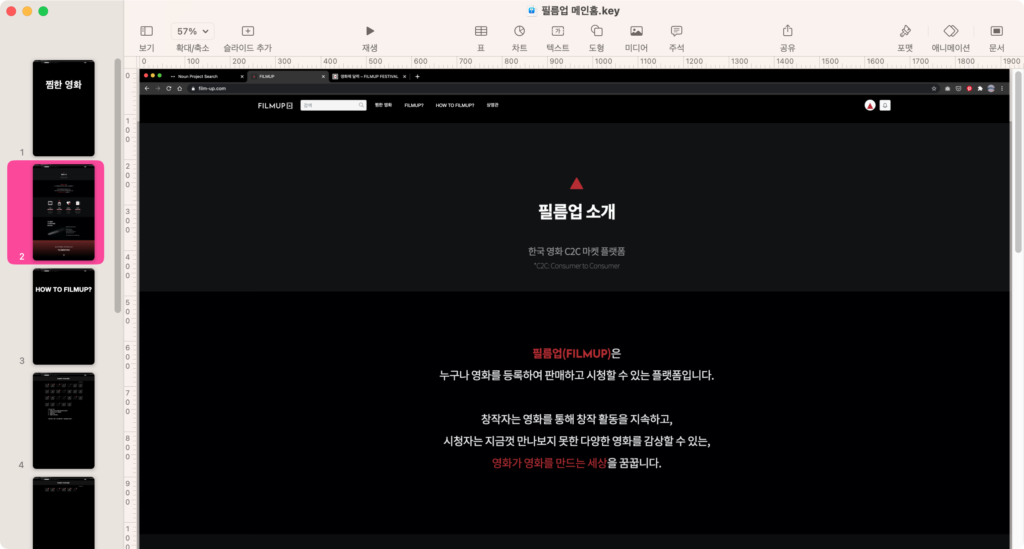Screen dimensions: 1024x549
Task: Select slide 4 thumbnail in navigator
Action: click(63, 421)
